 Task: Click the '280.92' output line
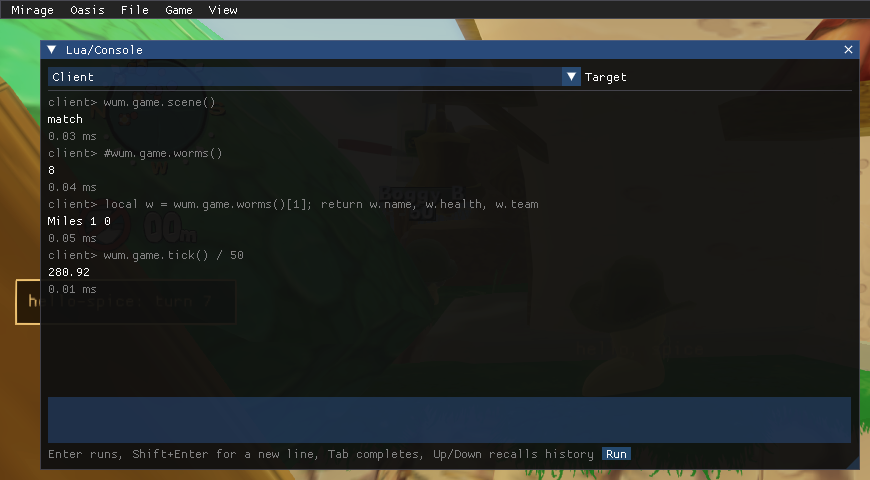pyautogui.click(x=69, y=272)
